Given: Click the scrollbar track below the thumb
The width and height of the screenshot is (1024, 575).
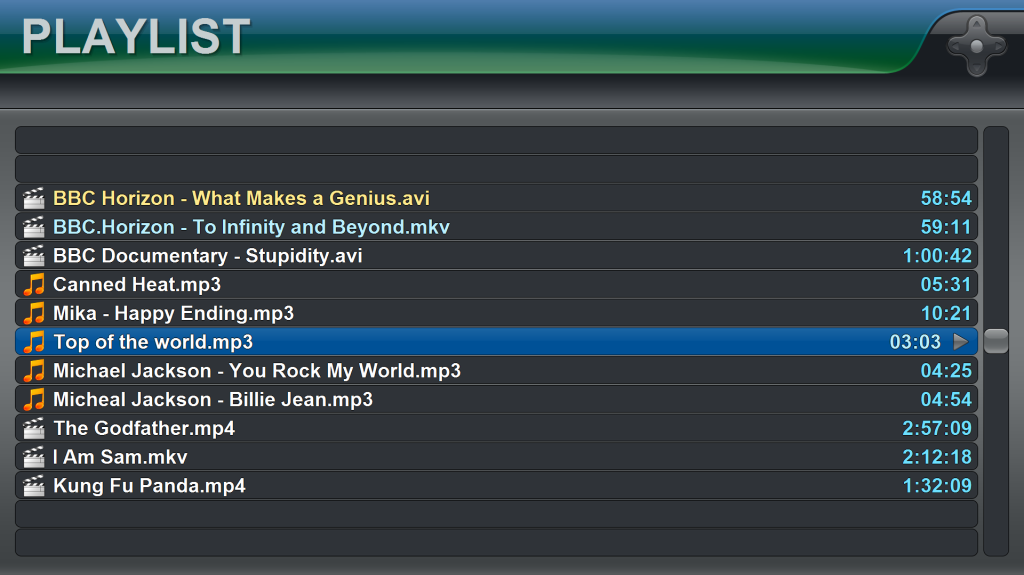Looking at the screenshot, I should [996, 454].
